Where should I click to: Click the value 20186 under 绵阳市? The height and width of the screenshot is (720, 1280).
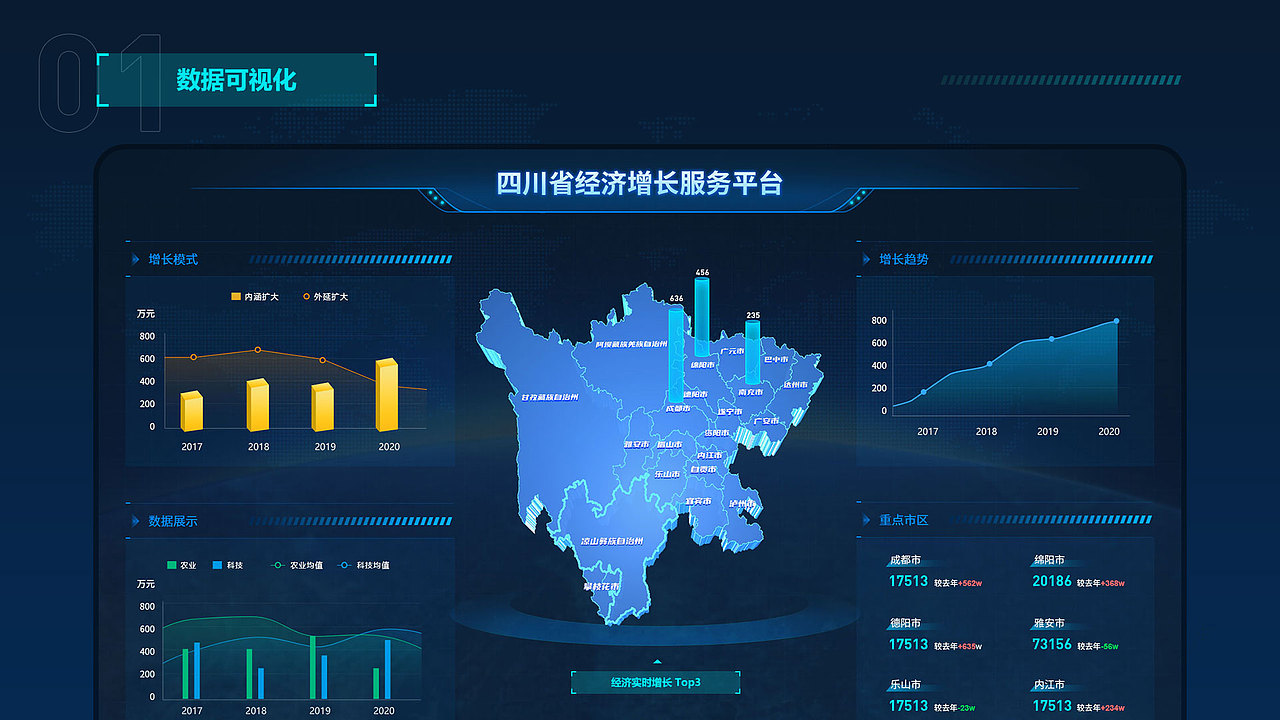pyautogui.click(x=1052, y=581)
